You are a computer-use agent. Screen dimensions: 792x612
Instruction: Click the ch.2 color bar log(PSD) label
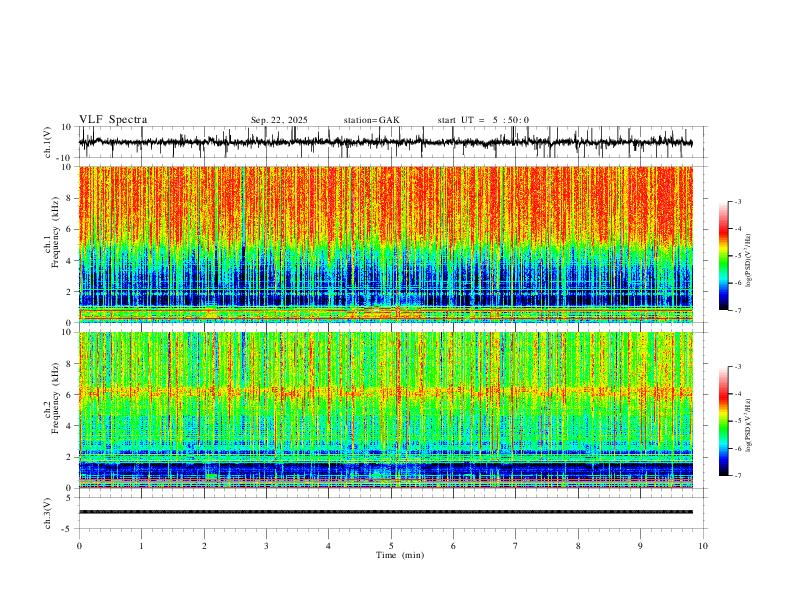749,426
